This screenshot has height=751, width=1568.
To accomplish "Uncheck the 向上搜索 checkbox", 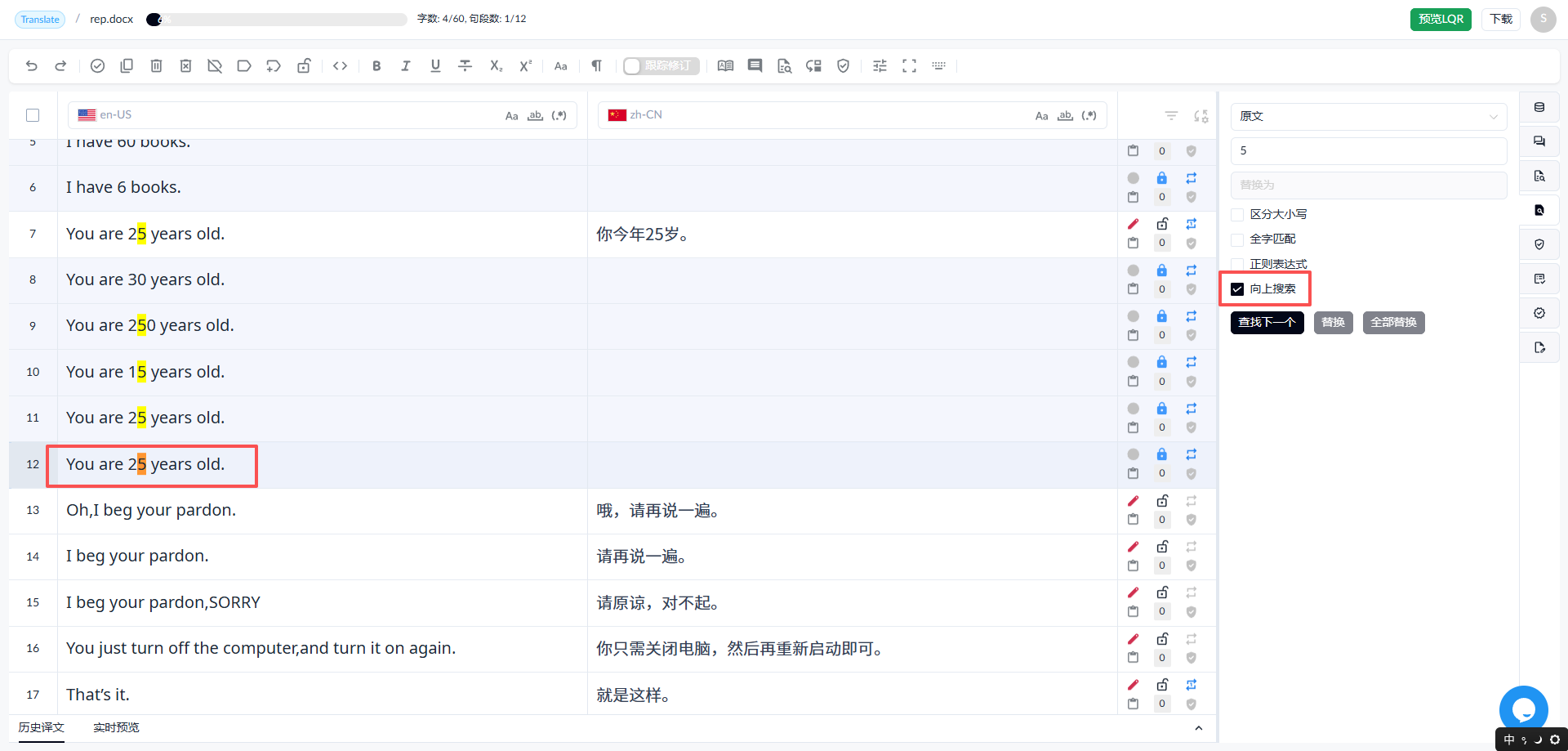I will [1237, 289].
